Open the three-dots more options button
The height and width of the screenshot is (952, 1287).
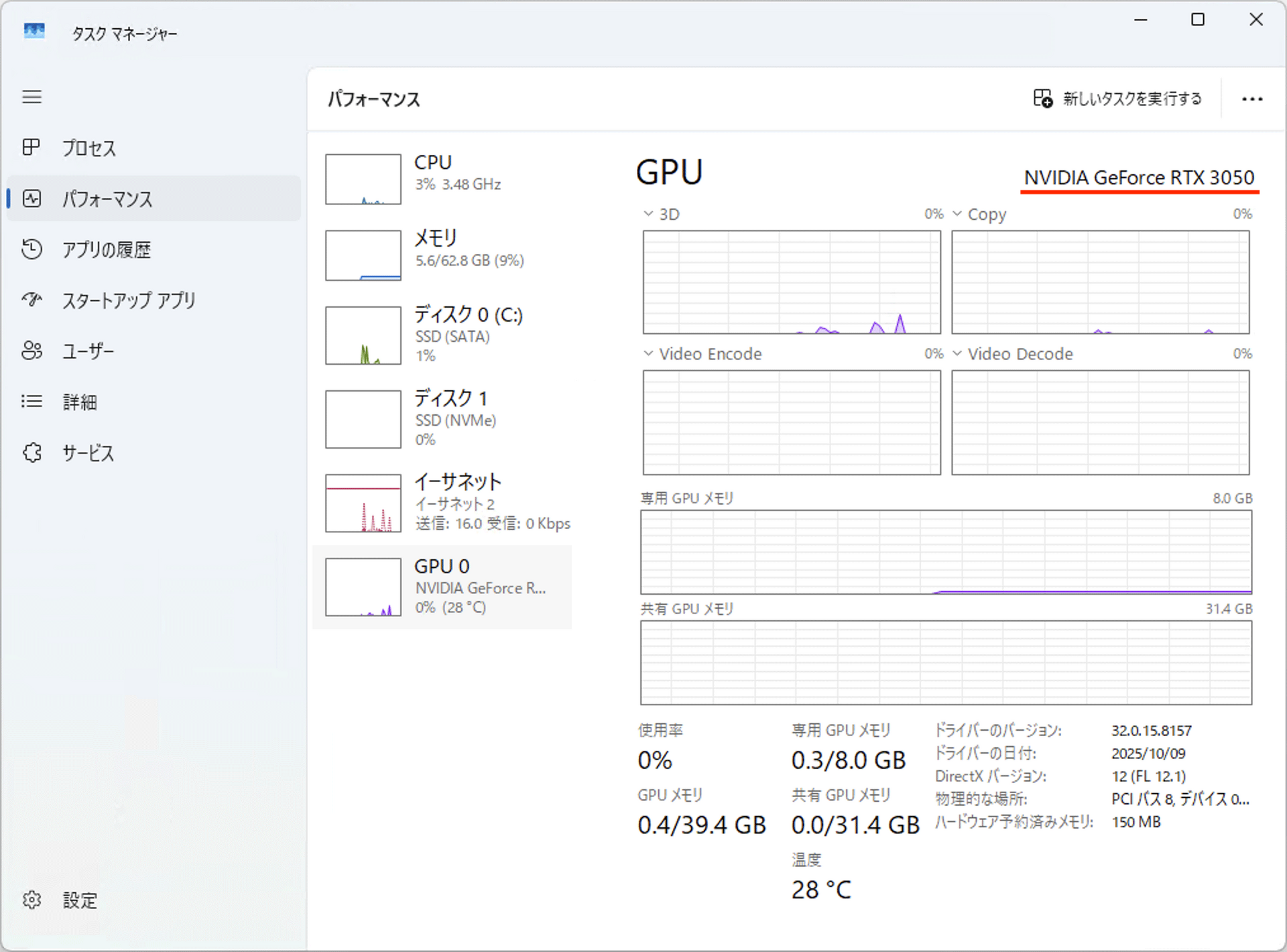[1251, 99]
